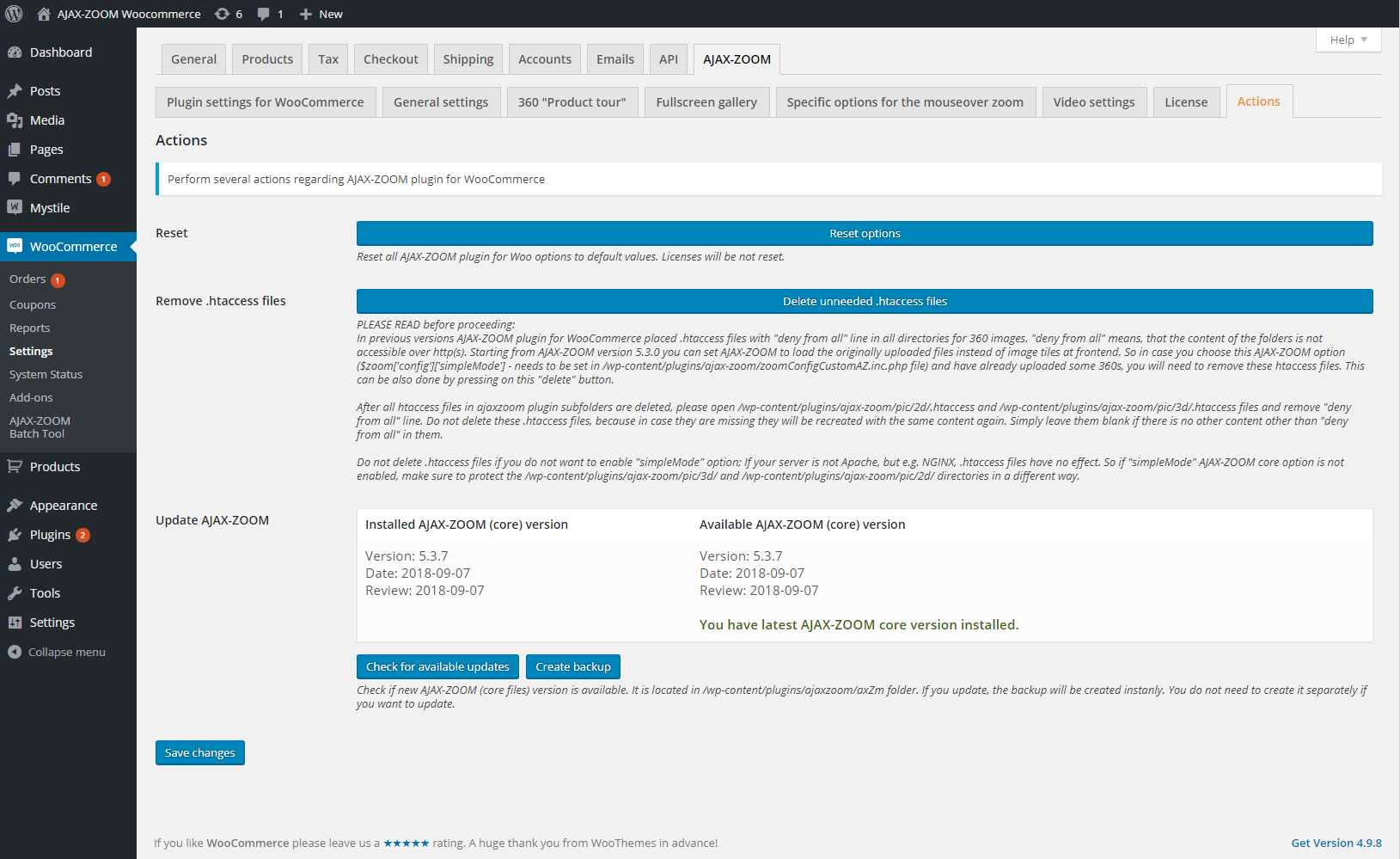Open AJAX-ZOOM Batch Tool submenu item
The height and width of the screenshot is (859, 1400).
pyautogui.click(x=40, y=427)
